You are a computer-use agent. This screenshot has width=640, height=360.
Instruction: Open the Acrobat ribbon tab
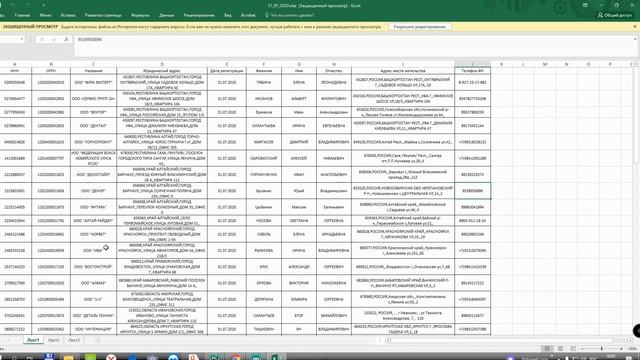tap(248, 15)
